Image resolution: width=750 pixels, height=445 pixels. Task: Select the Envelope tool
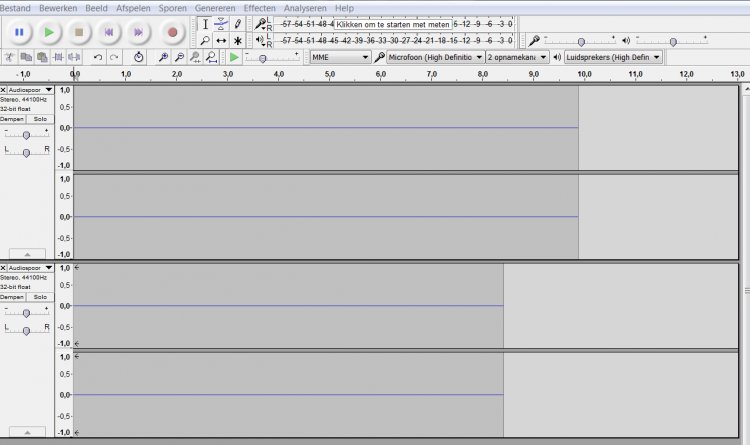click(x=221, y=24)
